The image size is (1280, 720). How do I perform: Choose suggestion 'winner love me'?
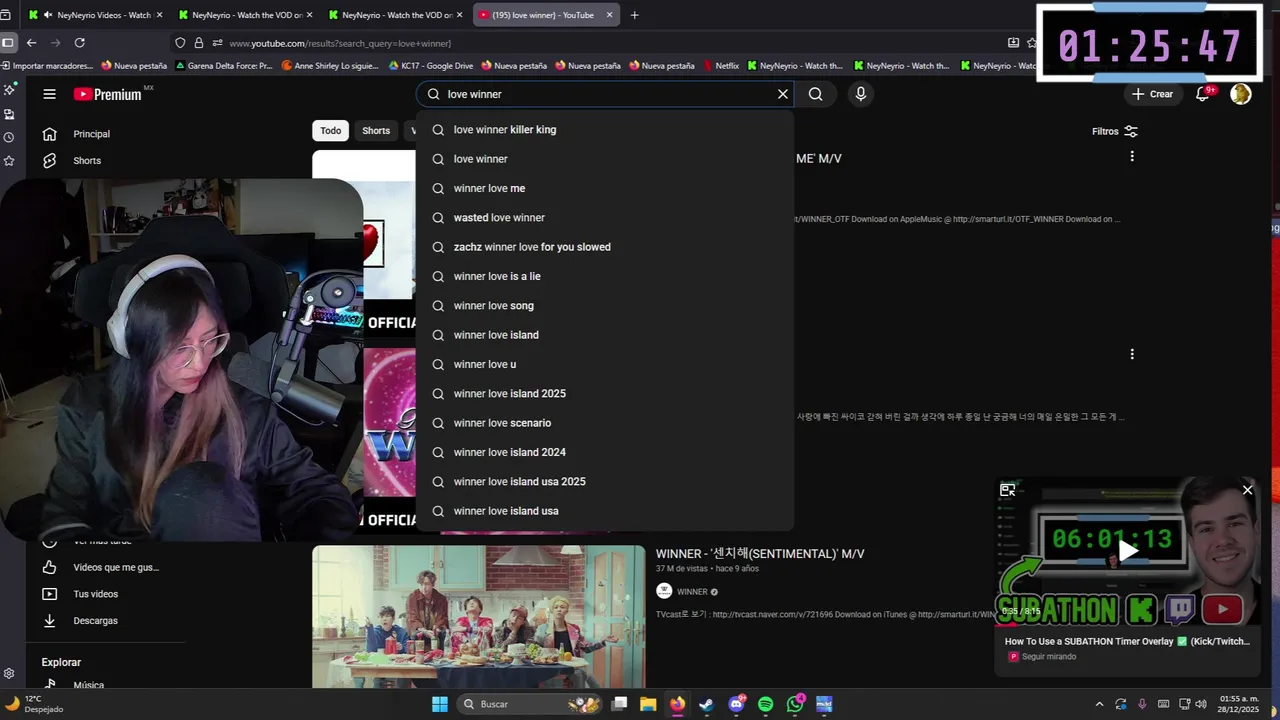[x=605, y=188]
